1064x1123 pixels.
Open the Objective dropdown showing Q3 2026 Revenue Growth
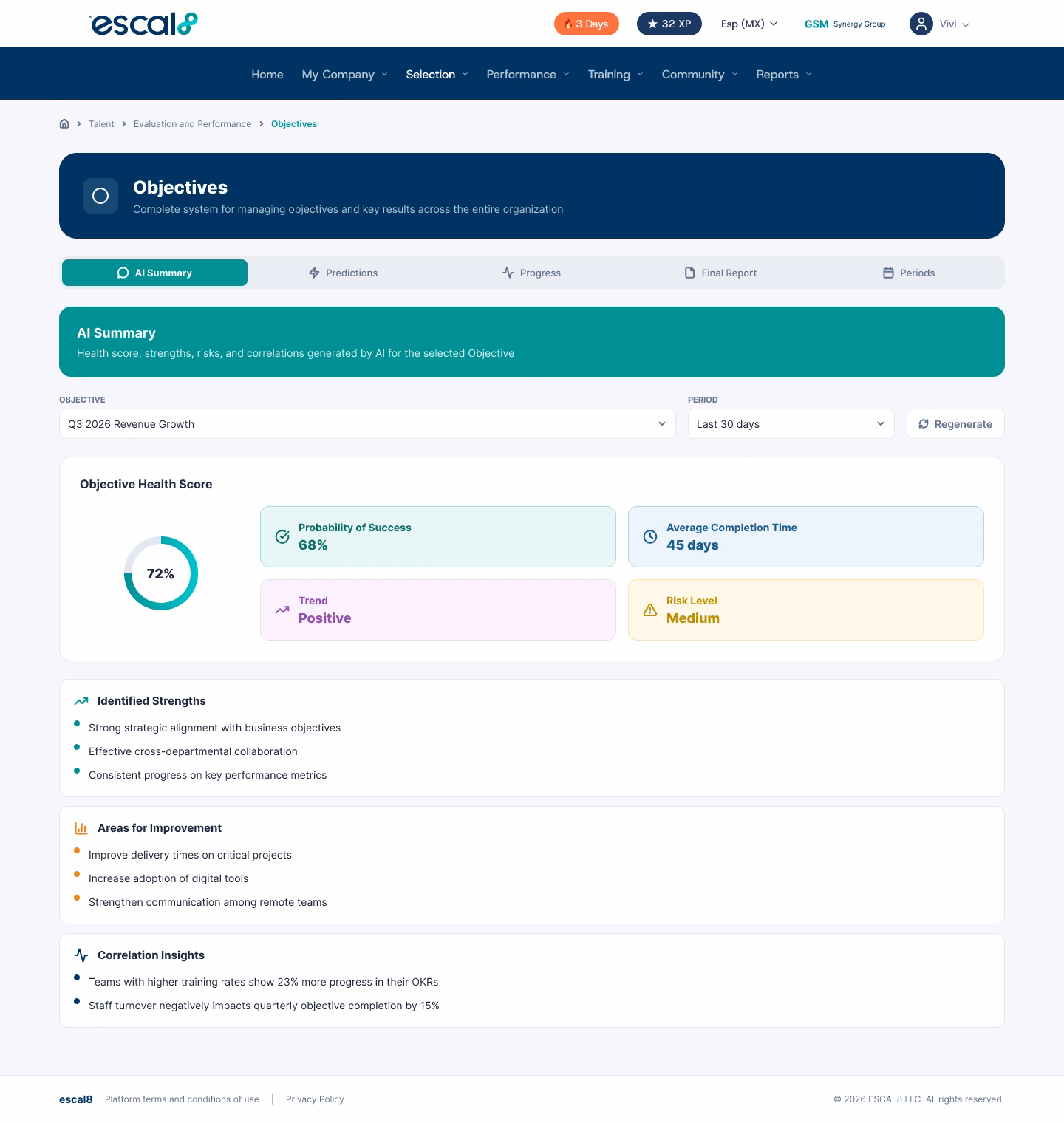coord(367,424)
